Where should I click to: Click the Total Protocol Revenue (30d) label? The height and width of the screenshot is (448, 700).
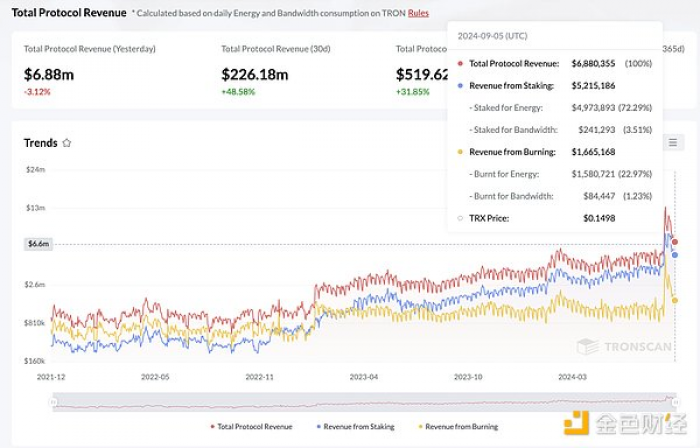[x=276, y=49]
